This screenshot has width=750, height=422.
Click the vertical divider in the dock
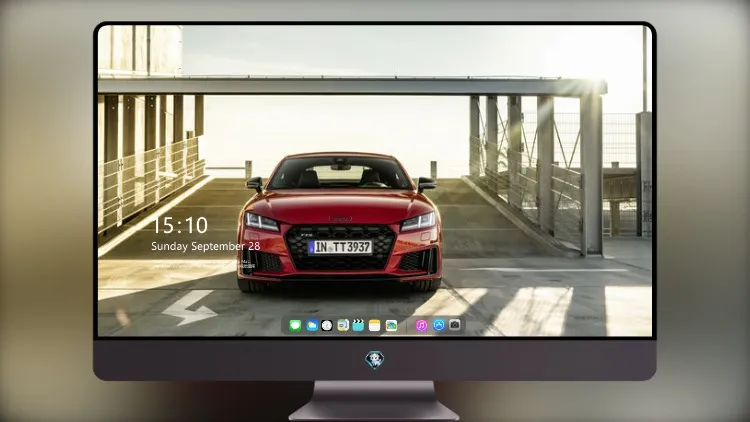coord(407,326)
